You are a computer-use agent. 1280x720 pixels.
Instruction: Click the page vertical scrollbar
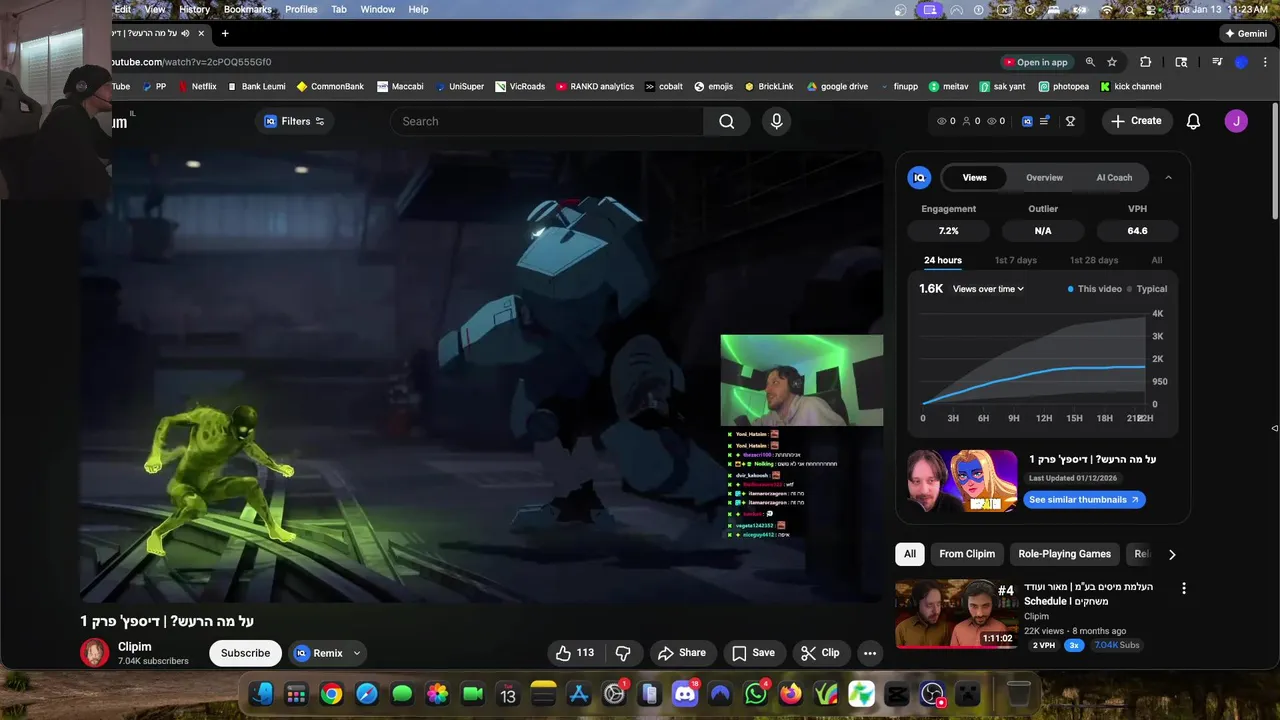pos(1275,160)
